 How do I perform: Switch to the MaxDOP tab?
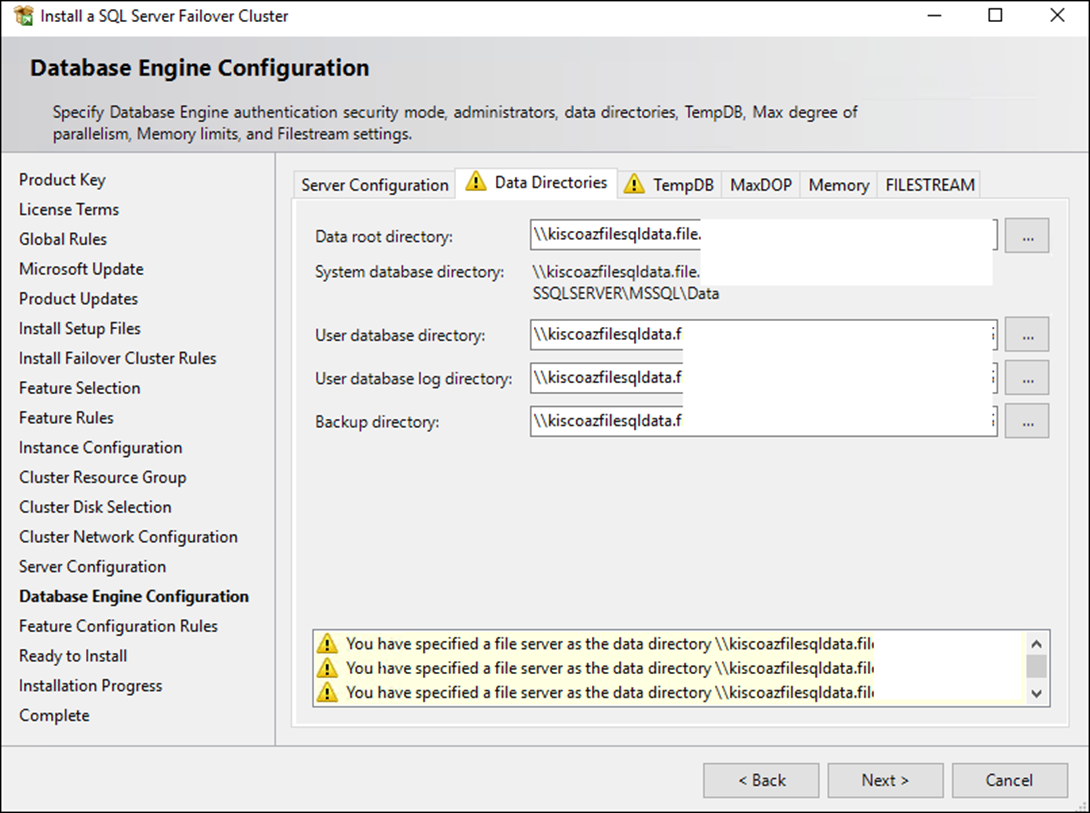pos(760,185)
